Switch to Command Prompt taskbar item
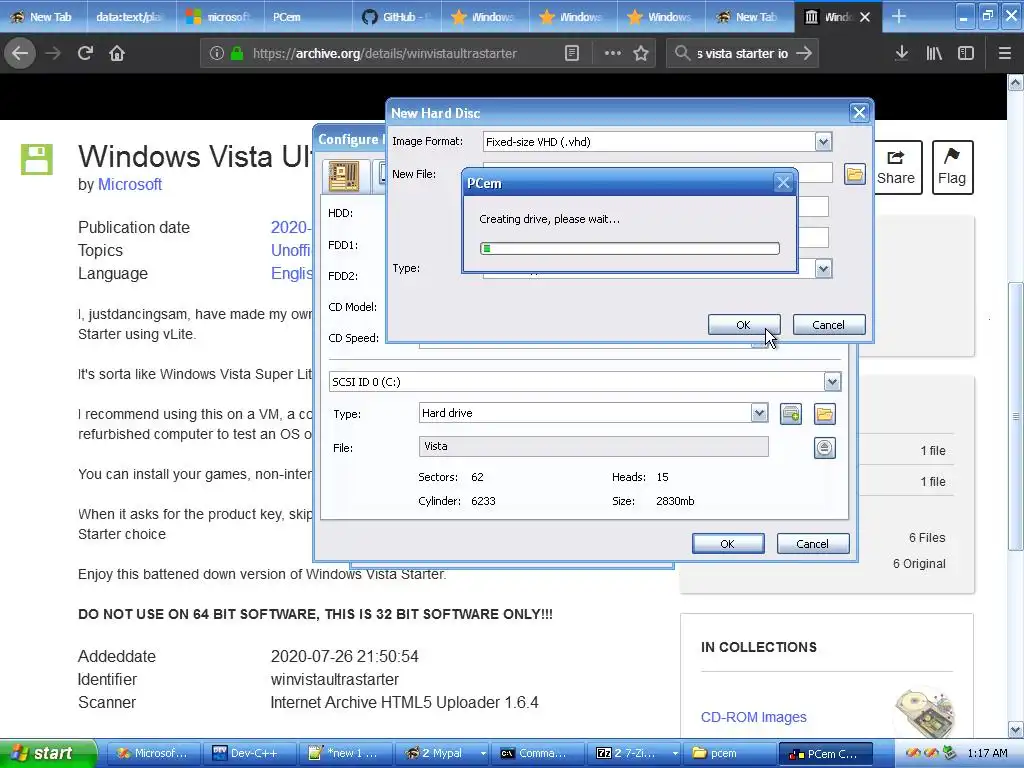Image resolution: width=1024 pixels, height=768 pixels. 537,754
